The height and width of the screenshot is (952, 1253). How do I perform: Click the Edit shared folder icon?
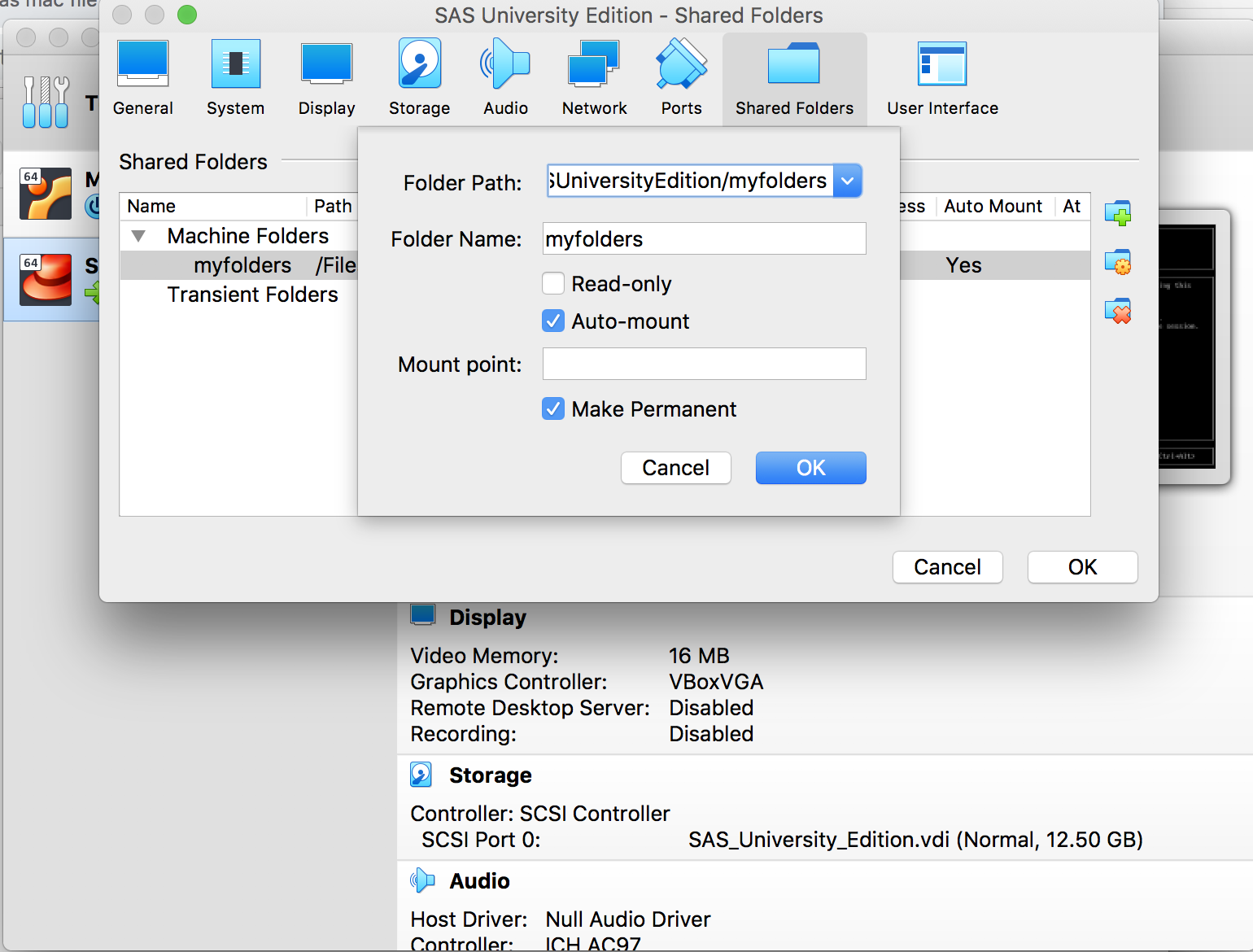(1119, 261)
